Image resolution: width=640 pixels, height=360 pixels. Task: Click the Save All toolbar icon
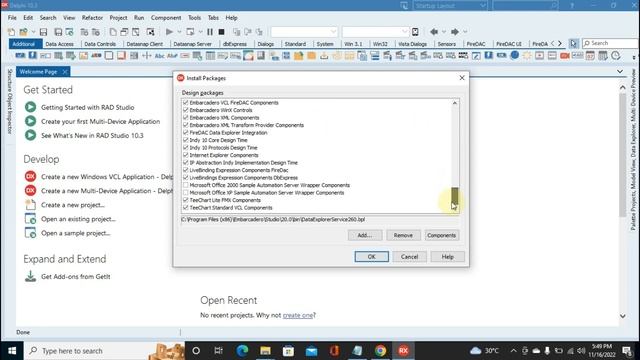[58, 32]
